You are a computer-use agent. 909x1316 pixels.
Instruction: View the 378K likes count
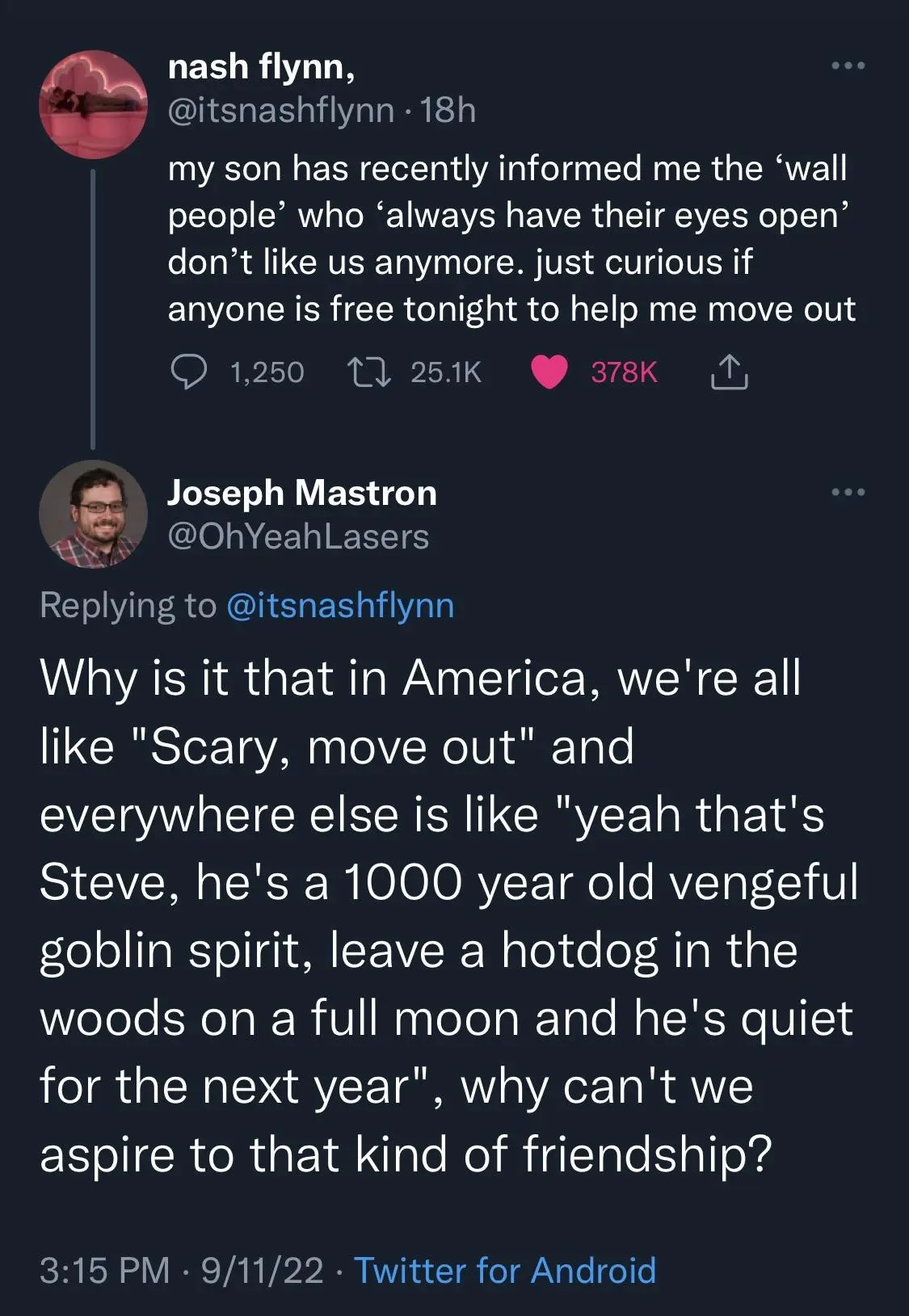[624, 372]
